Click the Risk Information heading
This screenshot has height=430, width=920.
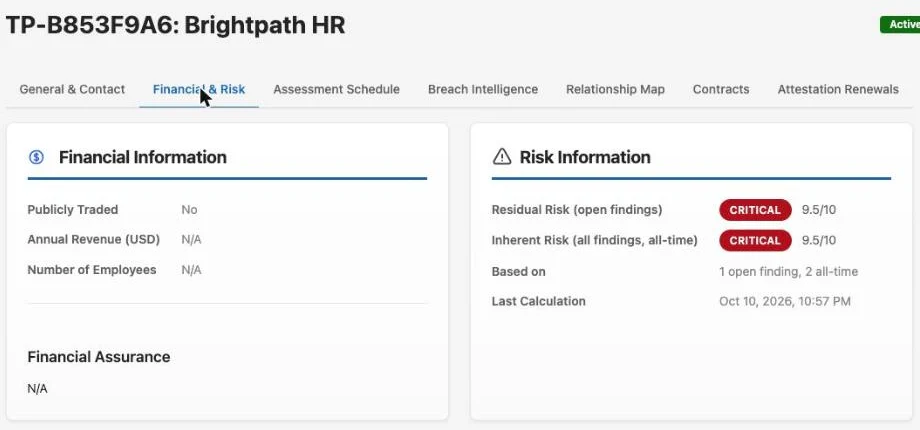pos(585,157)
